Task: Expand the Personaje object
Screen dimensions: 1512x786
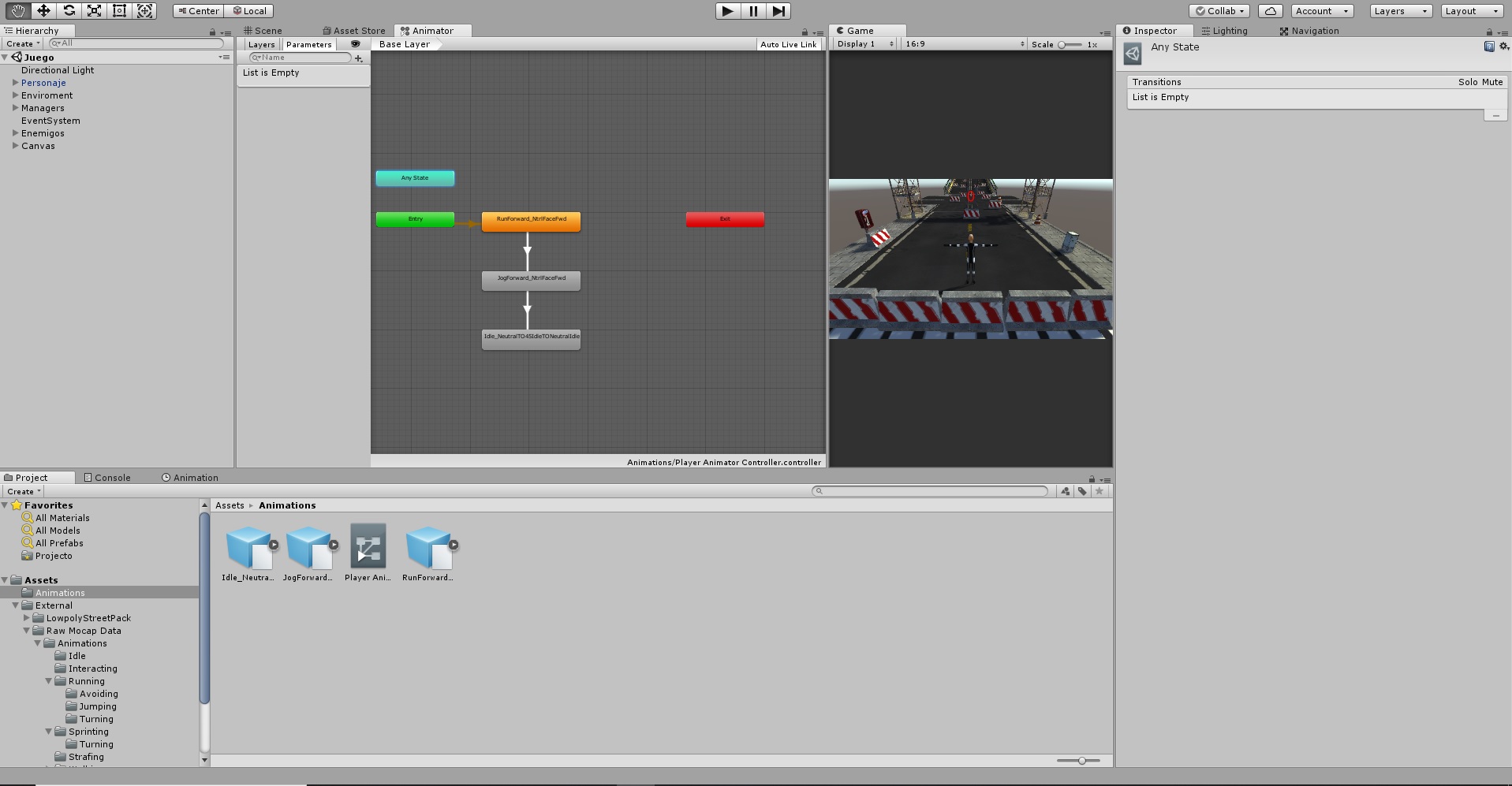Action: pos(15,83)
